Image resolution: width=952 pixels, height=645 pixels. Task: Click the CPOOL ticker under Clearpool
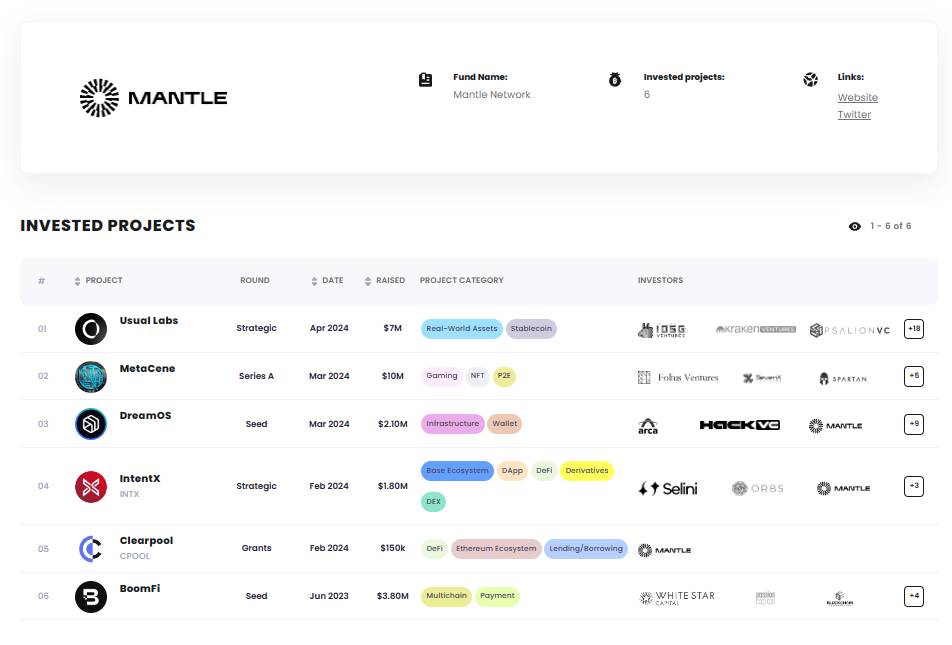coord(135,556)
